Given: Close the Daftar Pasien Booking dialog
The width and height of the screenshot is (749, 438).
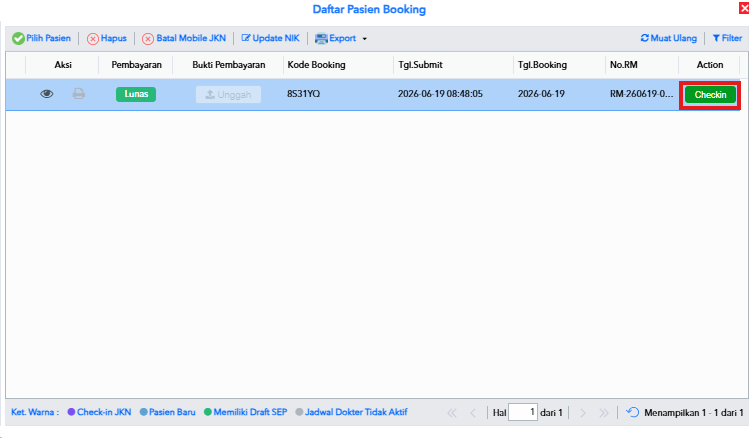Looking at the screenshot, I should [x=744, y=8].
